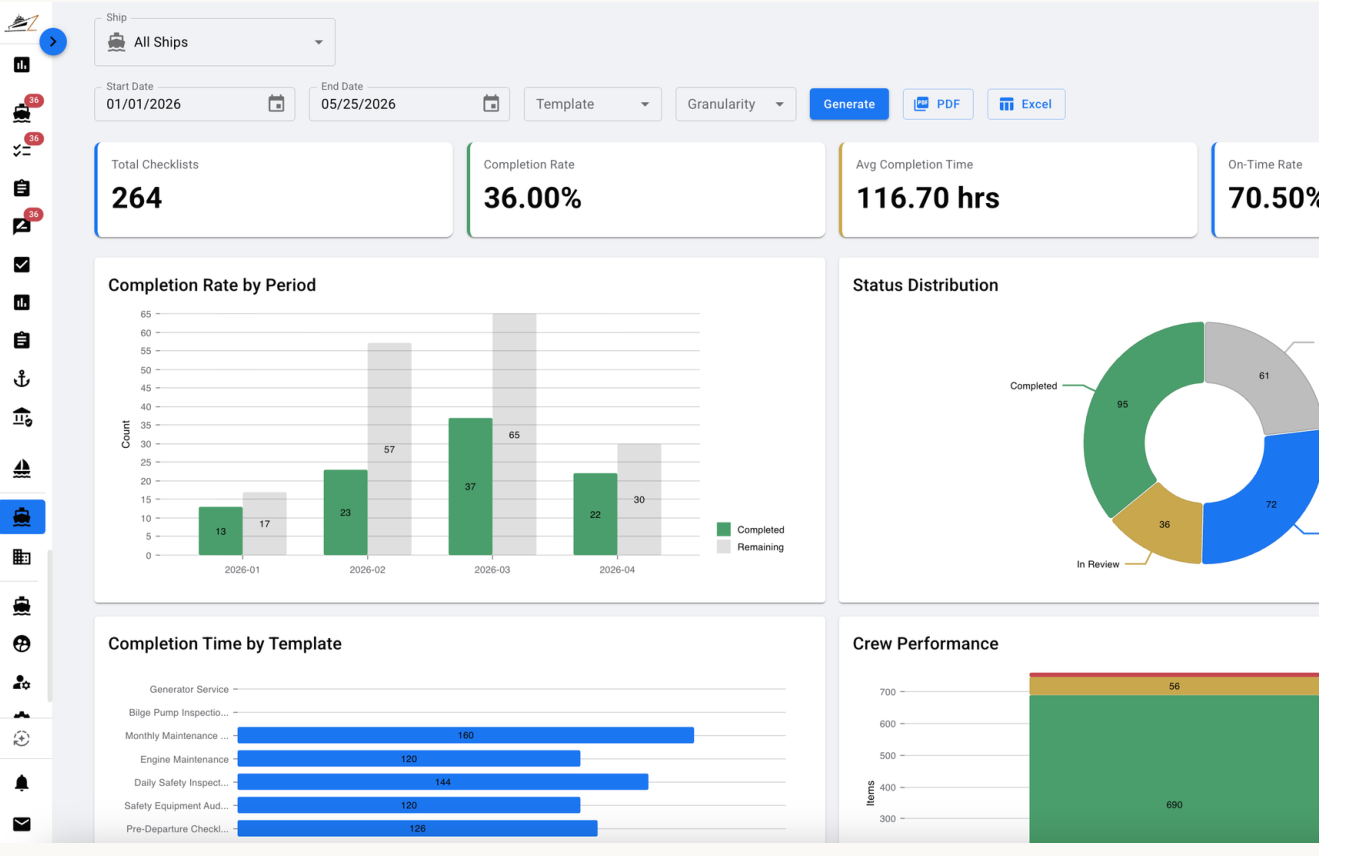
Task: Click the green Completed donut segment 95
Action: tap(1122, 405)
